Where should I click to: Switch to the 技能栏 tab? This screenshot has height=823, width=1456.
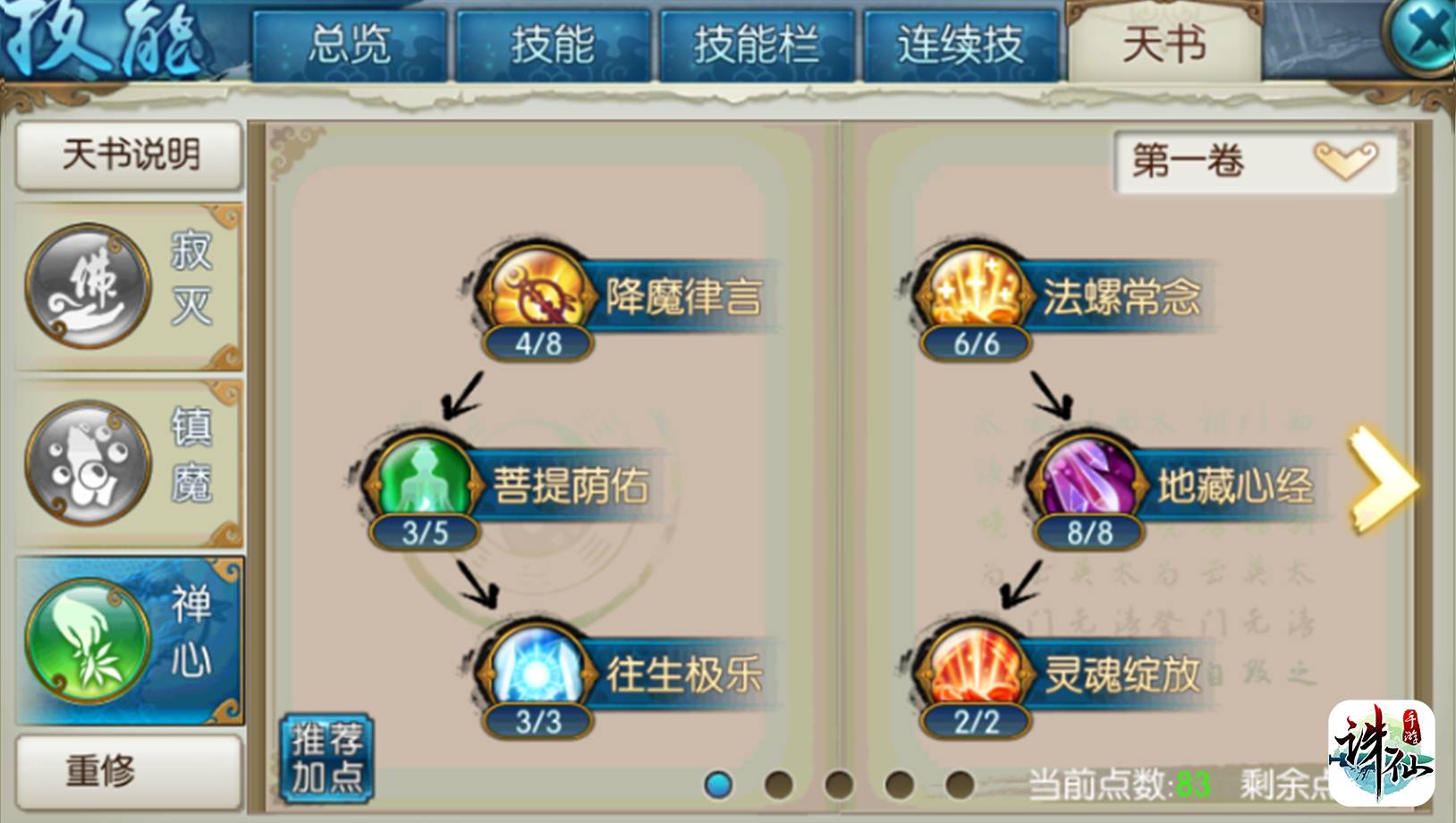point(757,45)
